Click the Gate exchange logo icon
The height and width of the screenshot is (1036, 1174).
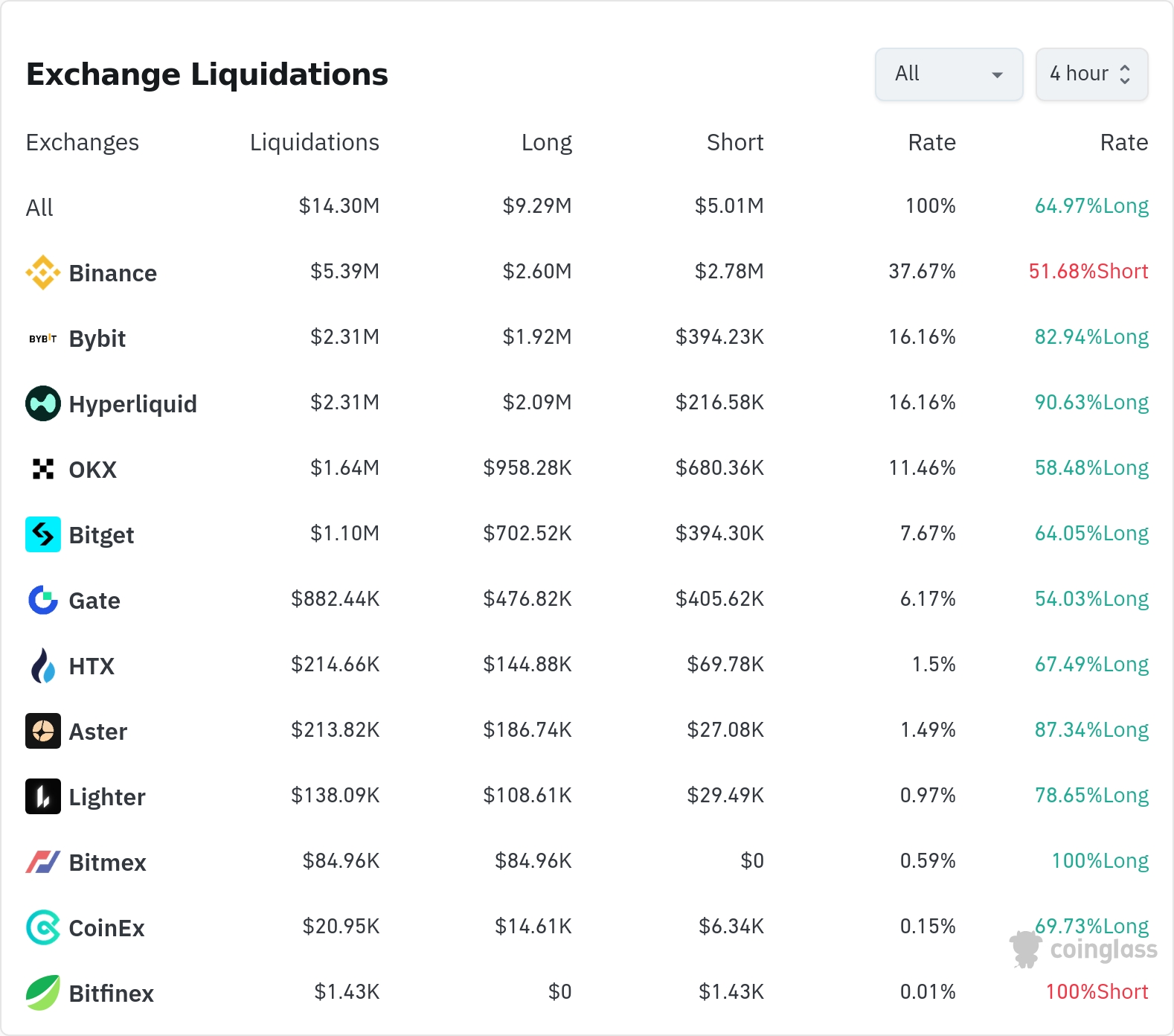coord(43,600)
